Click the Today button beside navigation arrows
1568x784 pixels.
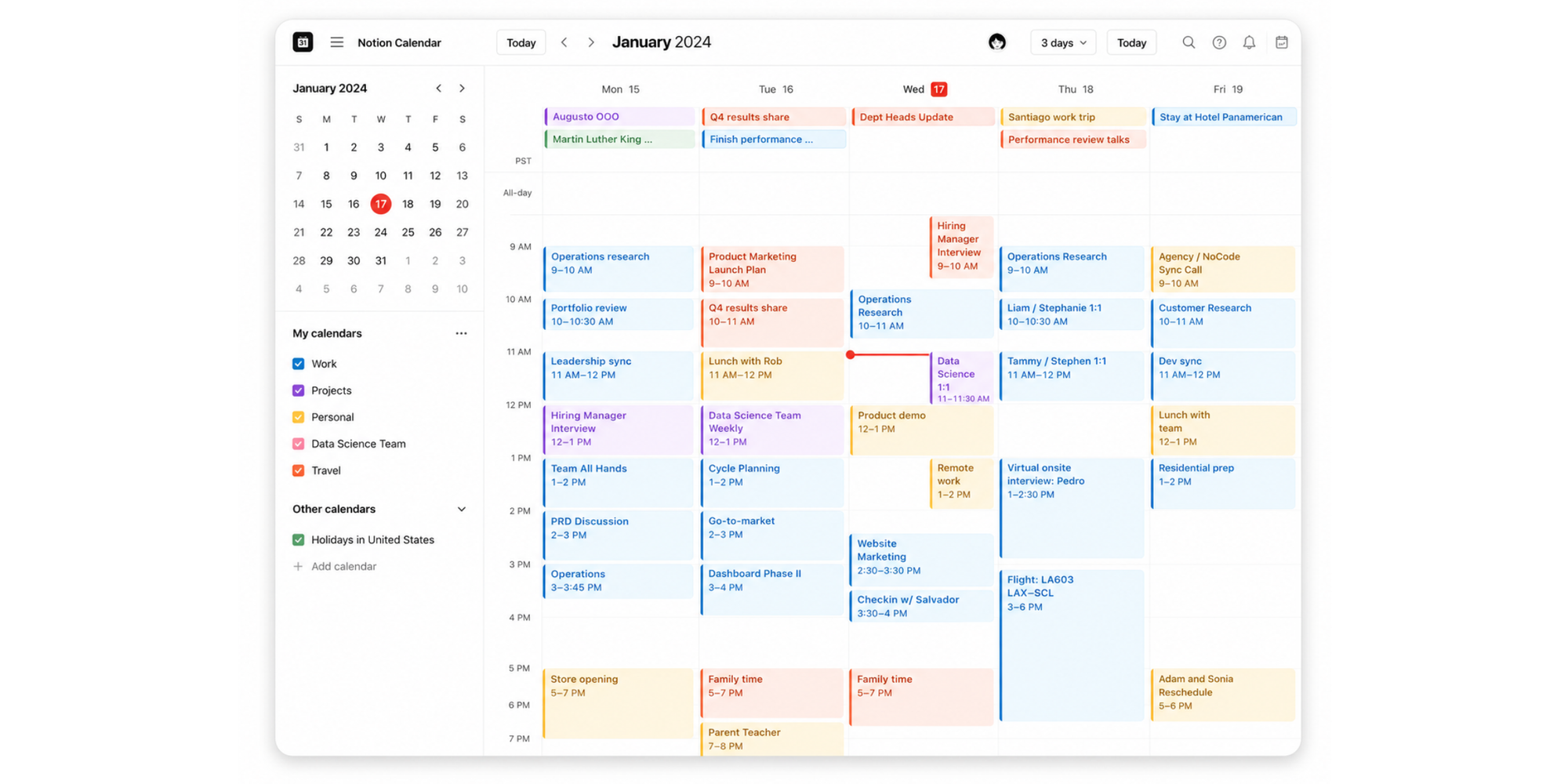pos(521,42)
